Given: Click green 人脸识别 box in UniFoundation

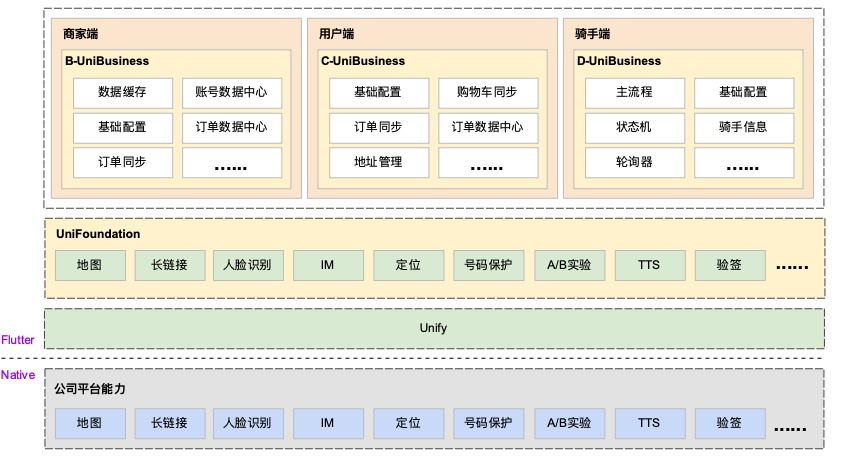Looking at the screenshot, I should coord(248,265).
